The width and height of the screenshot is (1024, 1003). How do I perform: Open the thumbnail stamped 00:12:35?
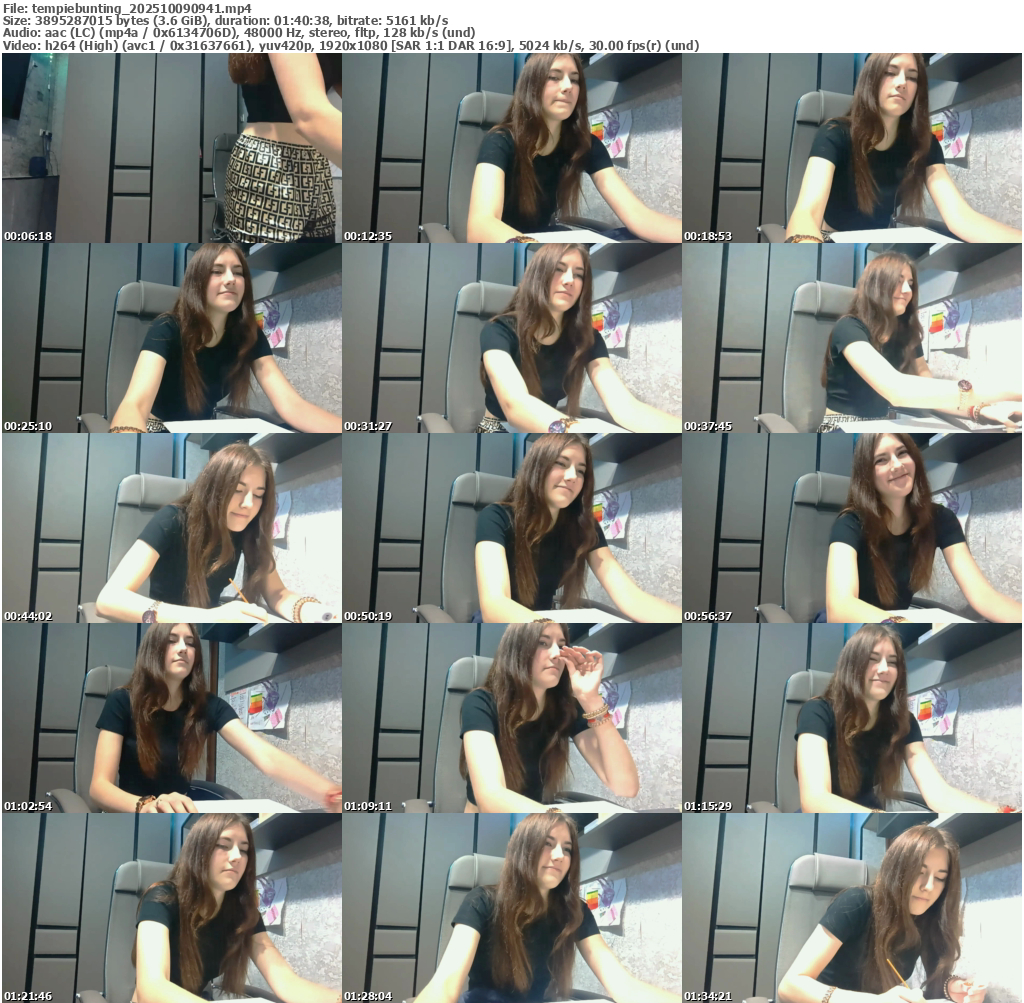click(x=512, y=148)
